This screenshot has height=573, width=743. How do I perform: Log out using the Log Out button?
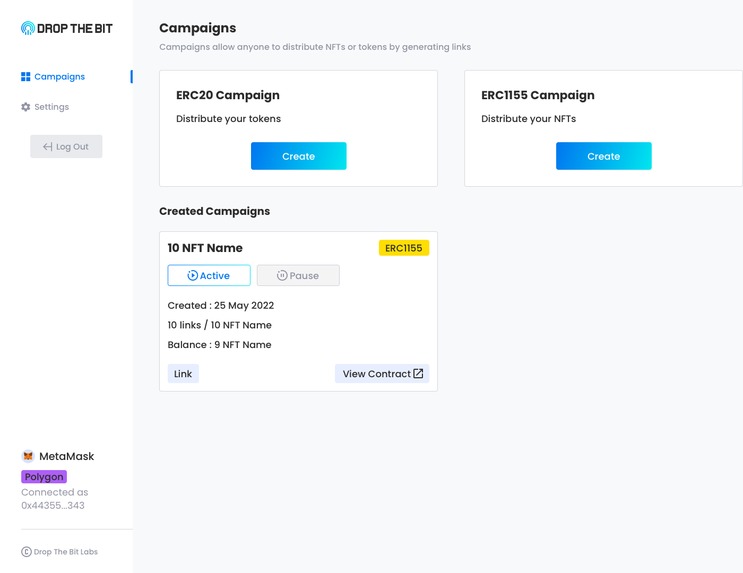[x=66, y=146]
